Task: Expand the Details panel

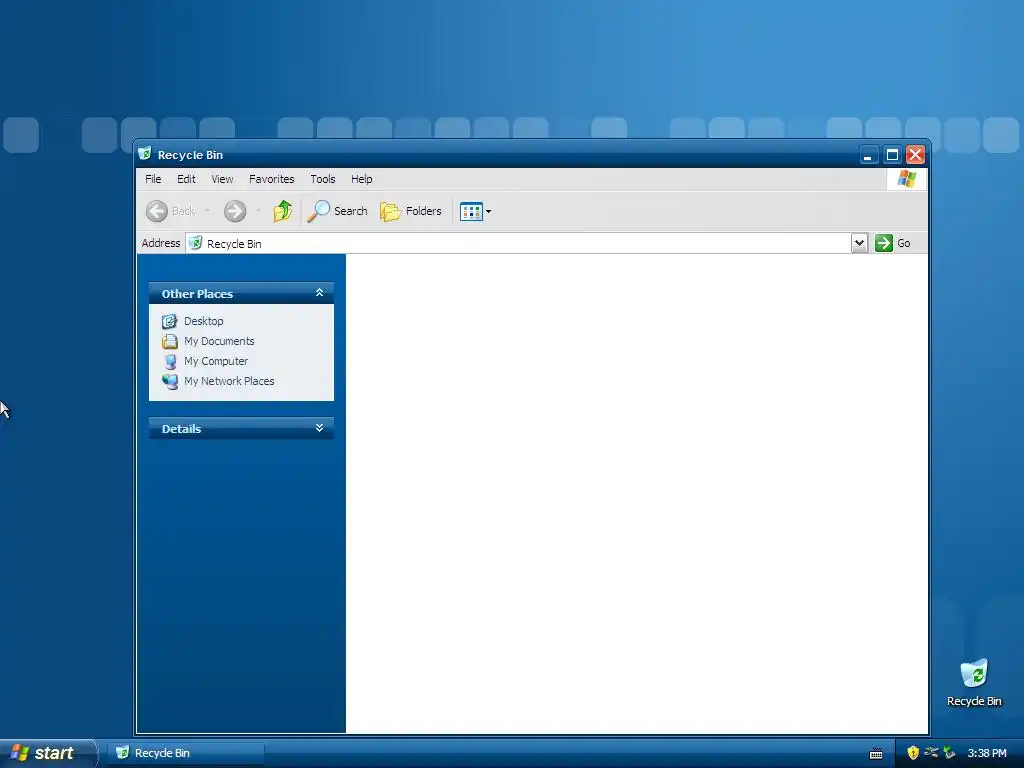Action: tap(319, 428)
